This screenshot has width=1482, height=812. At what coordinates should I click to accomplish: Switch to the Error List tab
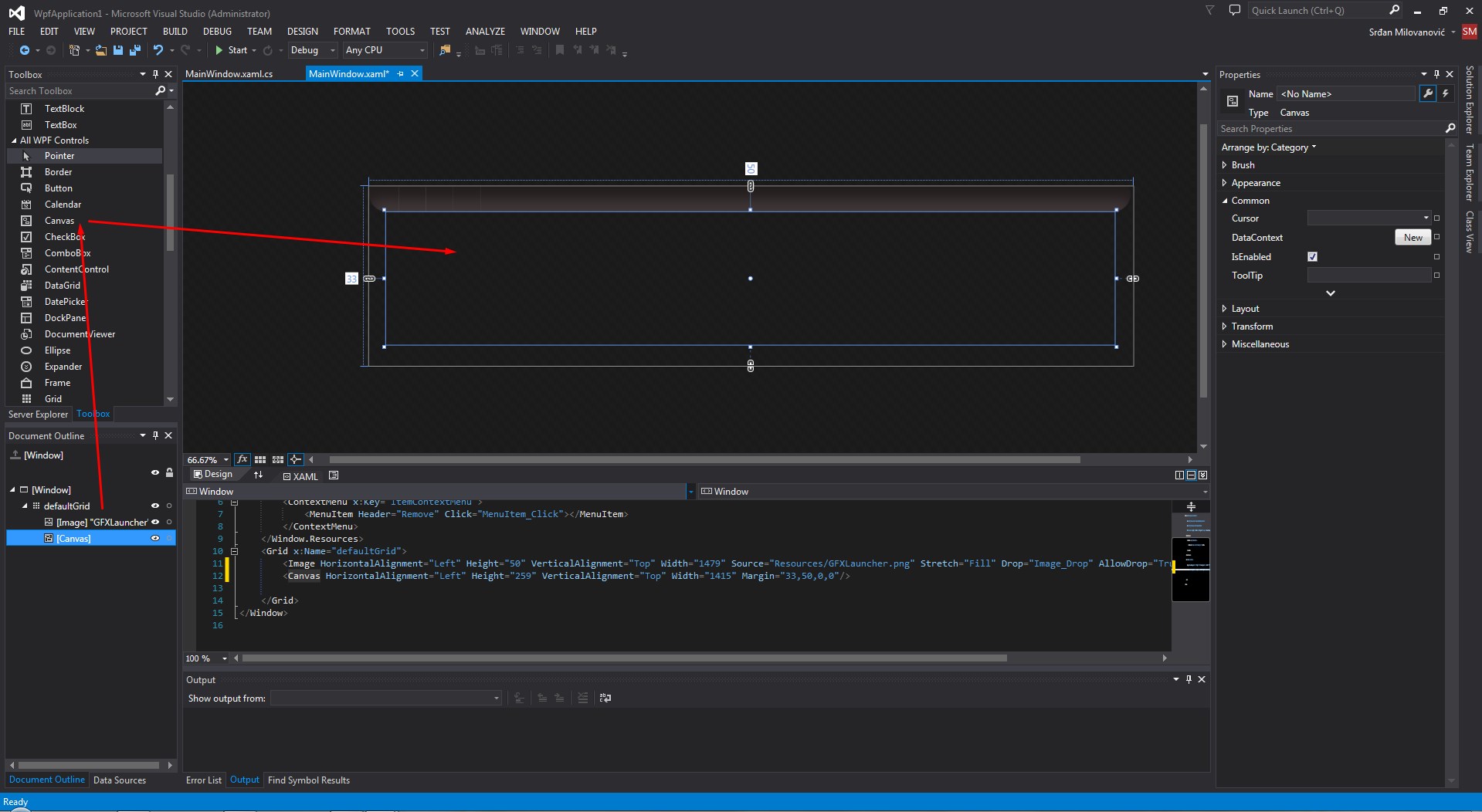(x=203, y=780)
